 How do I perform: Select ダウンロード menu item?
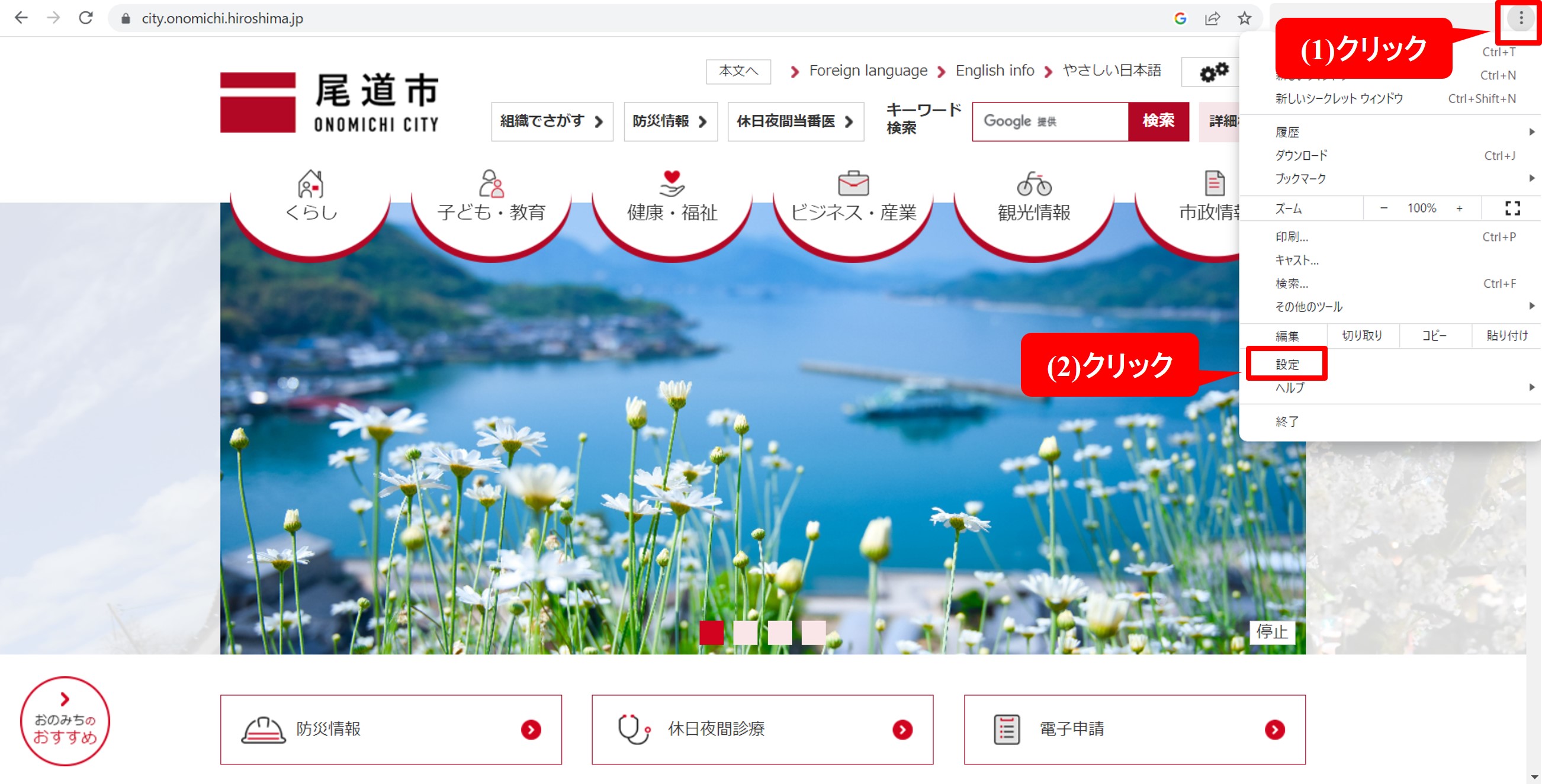[x=1390, y=156]
